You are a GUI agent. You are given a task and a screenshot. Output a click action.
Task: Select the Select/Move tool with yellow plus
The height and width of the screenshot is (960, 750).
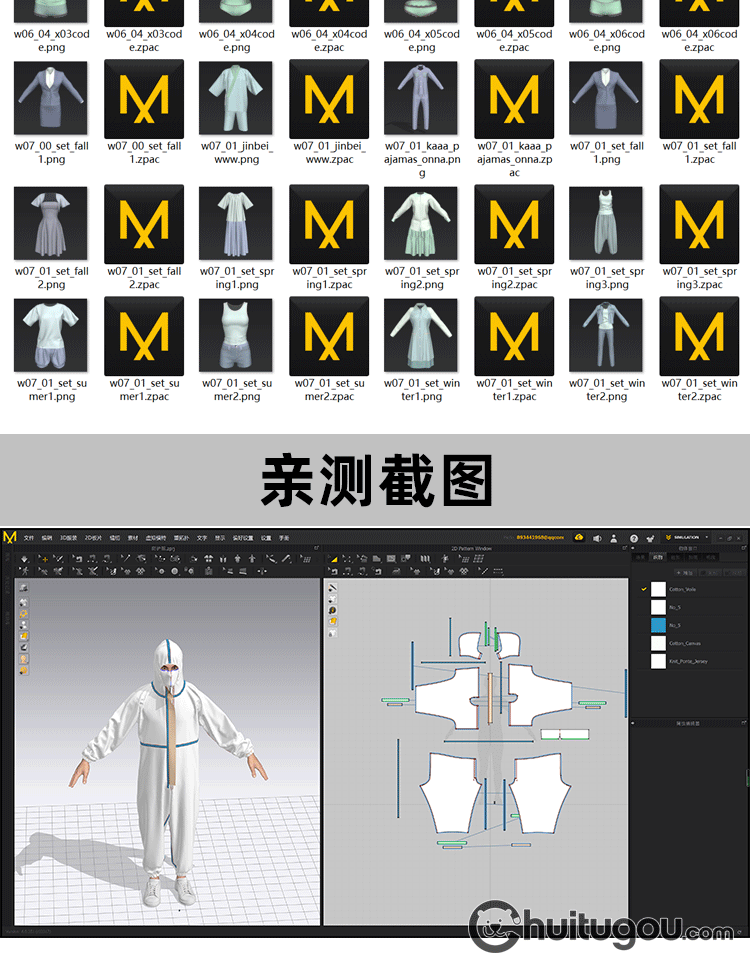pyautogui.click(x=43, y=558)
